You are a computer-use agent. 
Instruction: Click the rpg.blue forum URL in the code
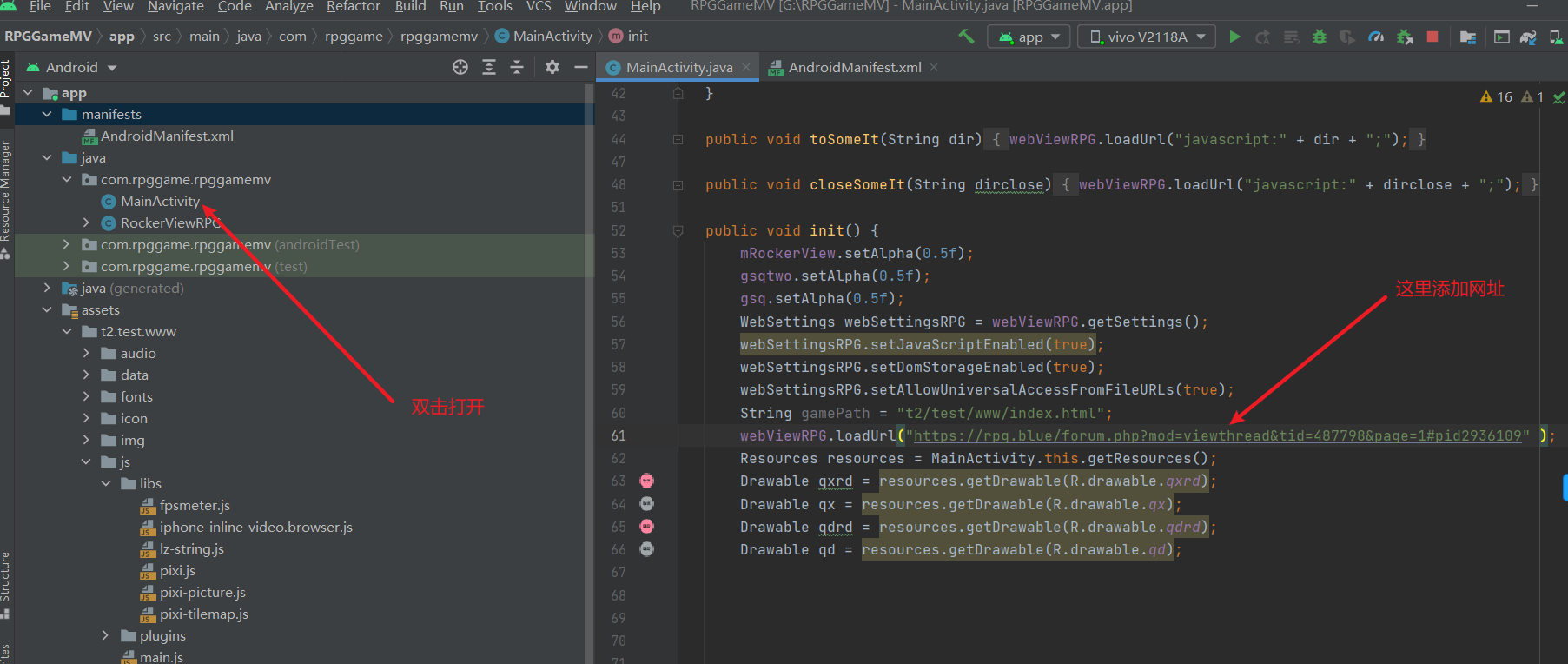tap(1218, 435)
